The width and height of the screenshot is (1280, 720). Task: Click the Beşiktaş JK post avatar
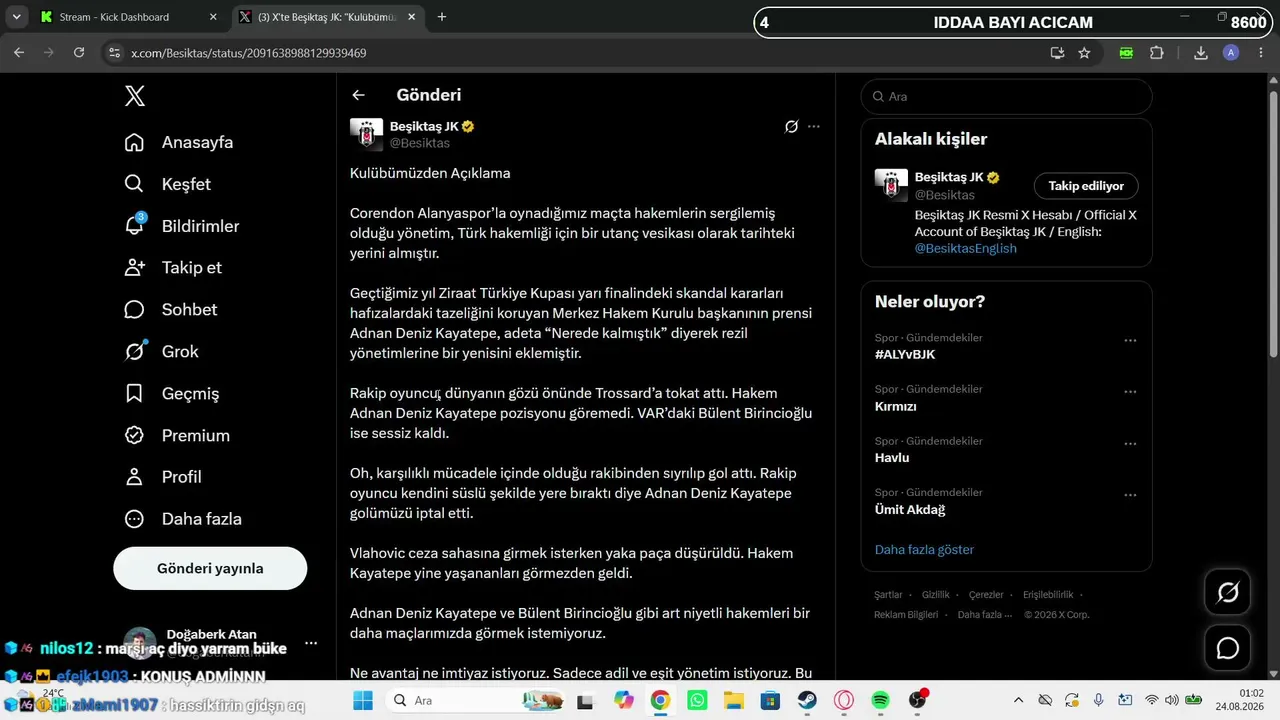(x=366, y=134)
